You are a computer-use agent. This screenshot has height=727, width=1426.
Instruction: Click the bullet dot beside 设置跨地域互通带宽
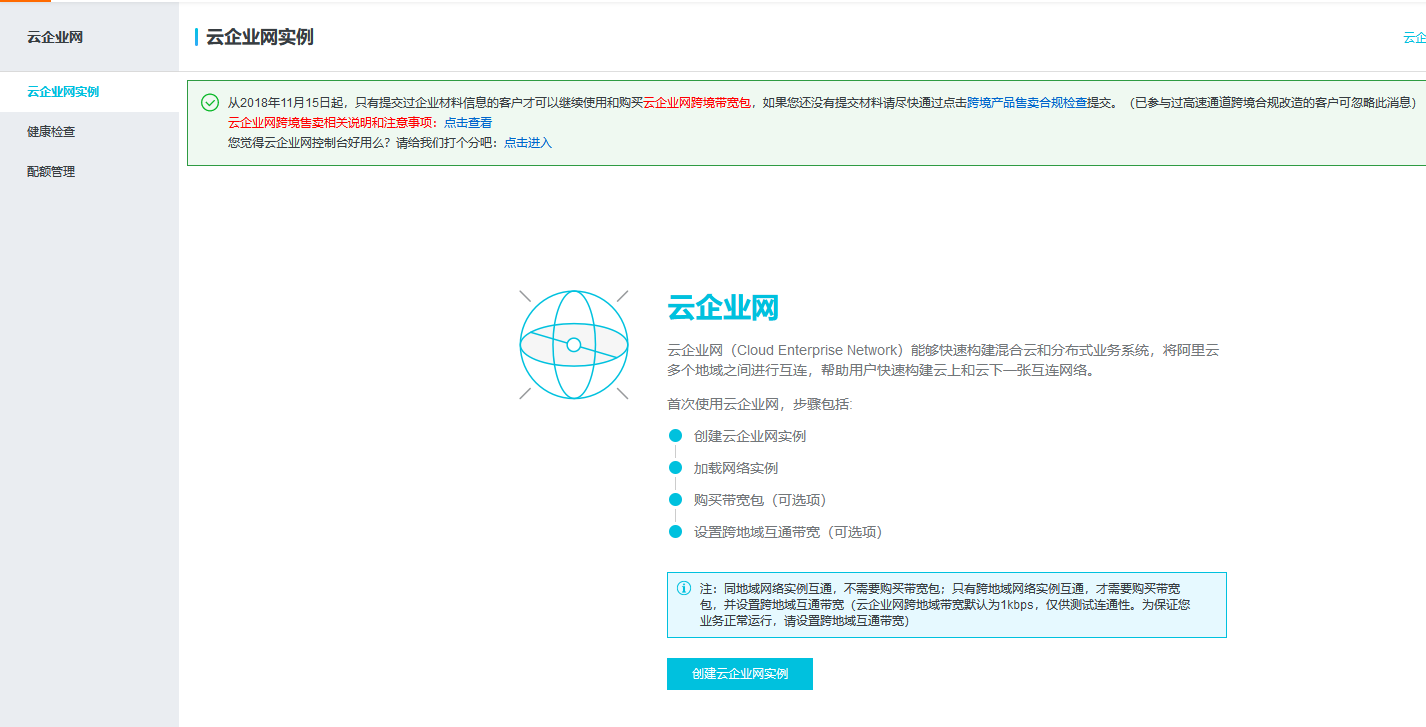[x=675, y=532]
